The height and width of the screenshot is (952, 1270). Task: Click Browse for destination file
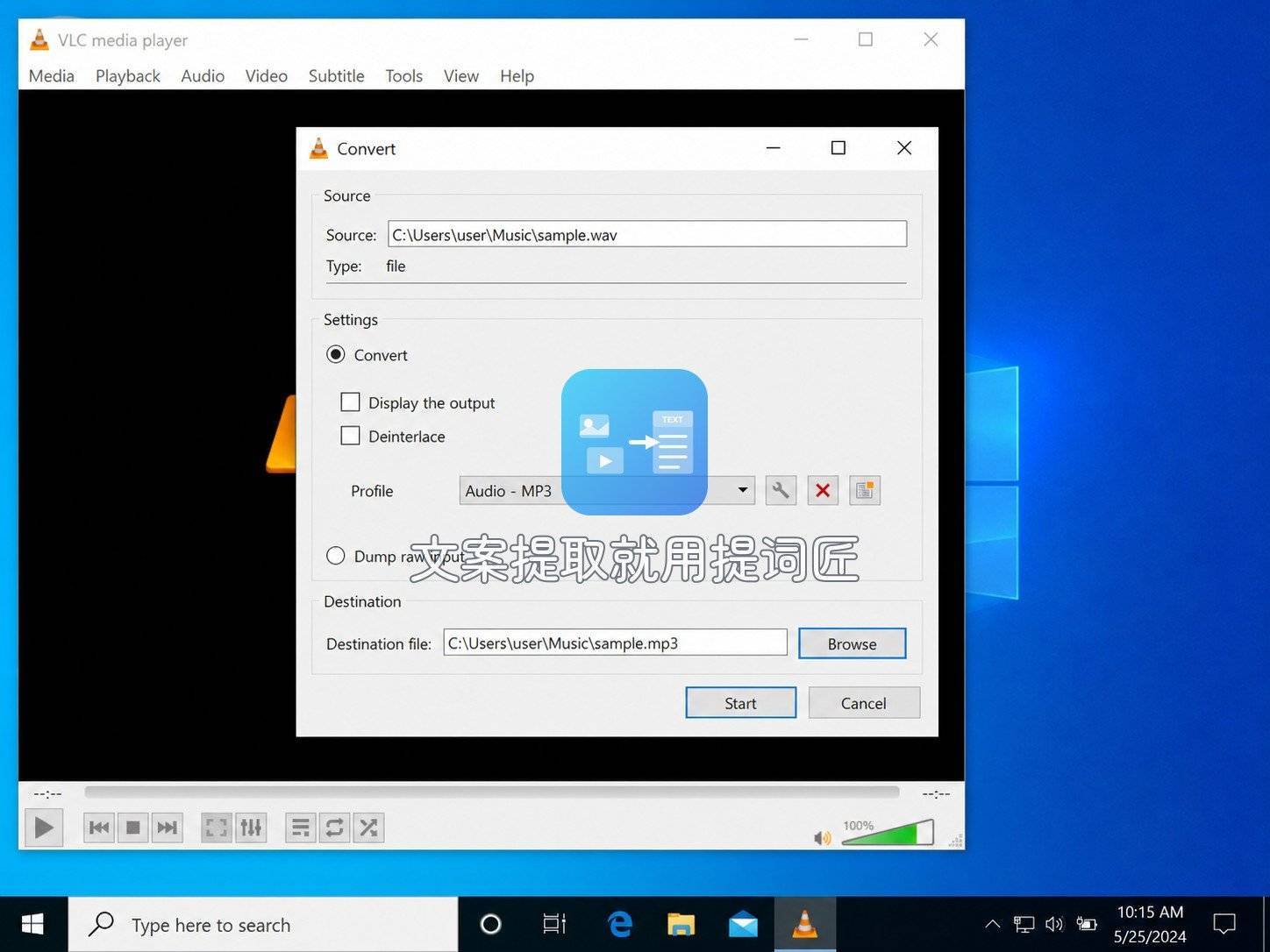pyautogui.click(x=852, y=643)
